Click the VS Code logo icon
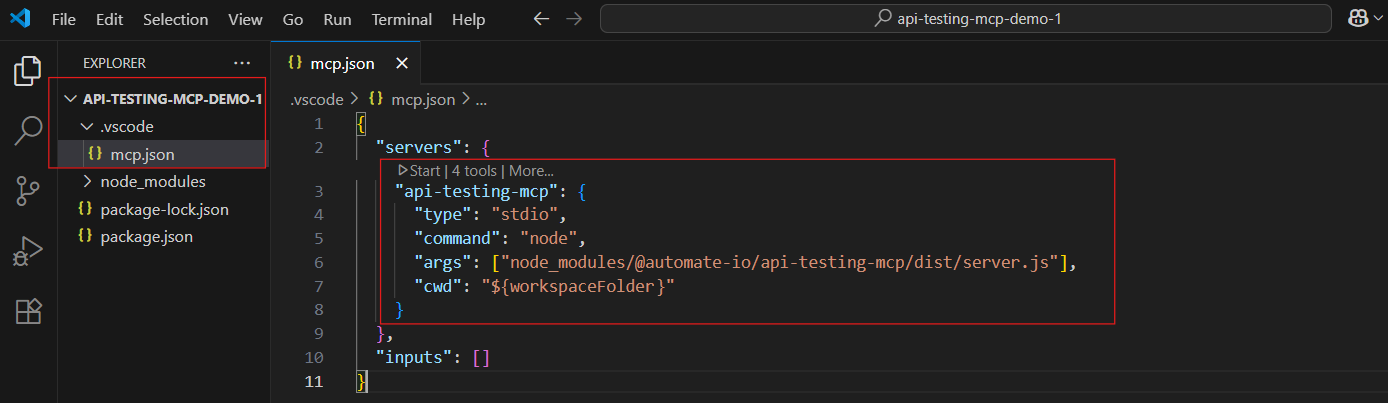The image size is (1388, 403). 20,19
